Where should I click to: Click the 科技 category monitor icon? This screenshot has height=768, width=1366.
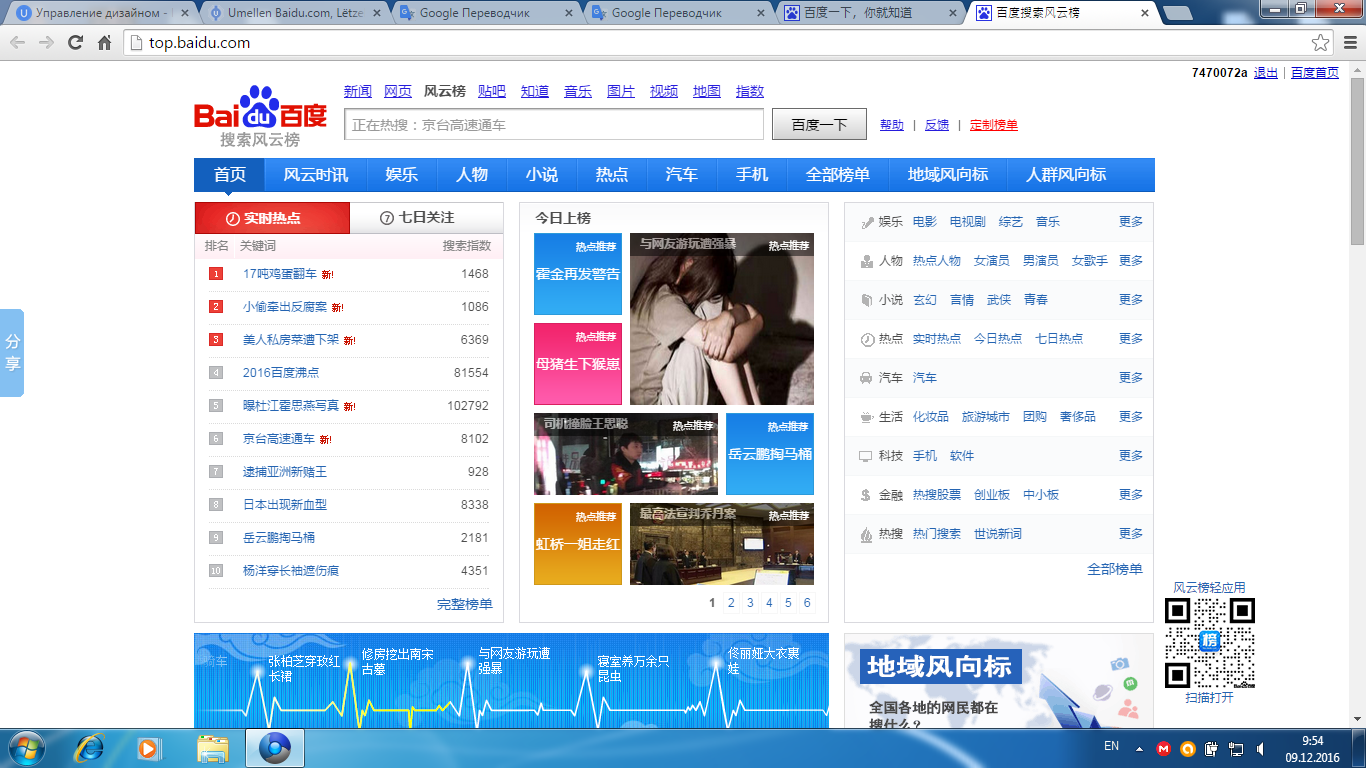click(866, 456)
